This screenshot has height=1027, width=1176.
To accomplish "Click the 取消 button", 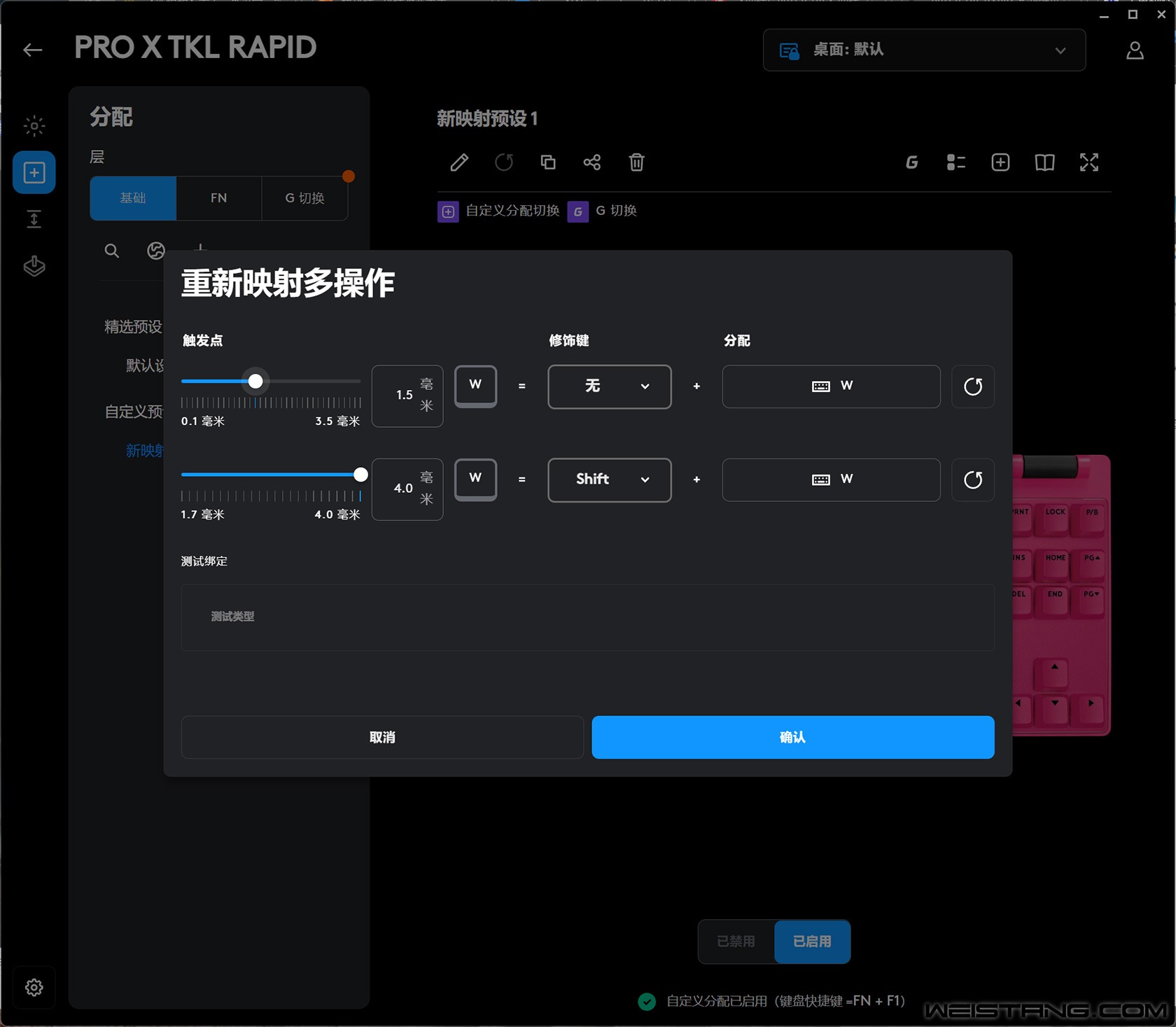I will click(x=382, y=737).
